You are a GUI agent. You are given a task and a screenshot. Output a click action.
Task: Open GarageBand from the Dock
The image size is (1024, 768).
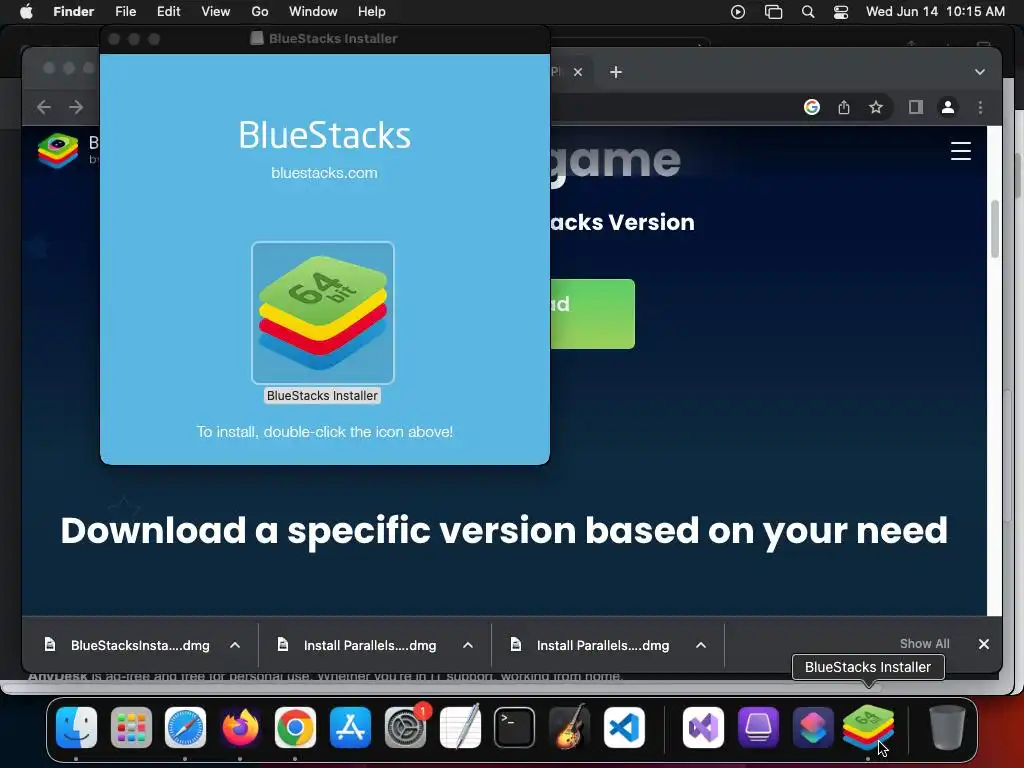569,727
